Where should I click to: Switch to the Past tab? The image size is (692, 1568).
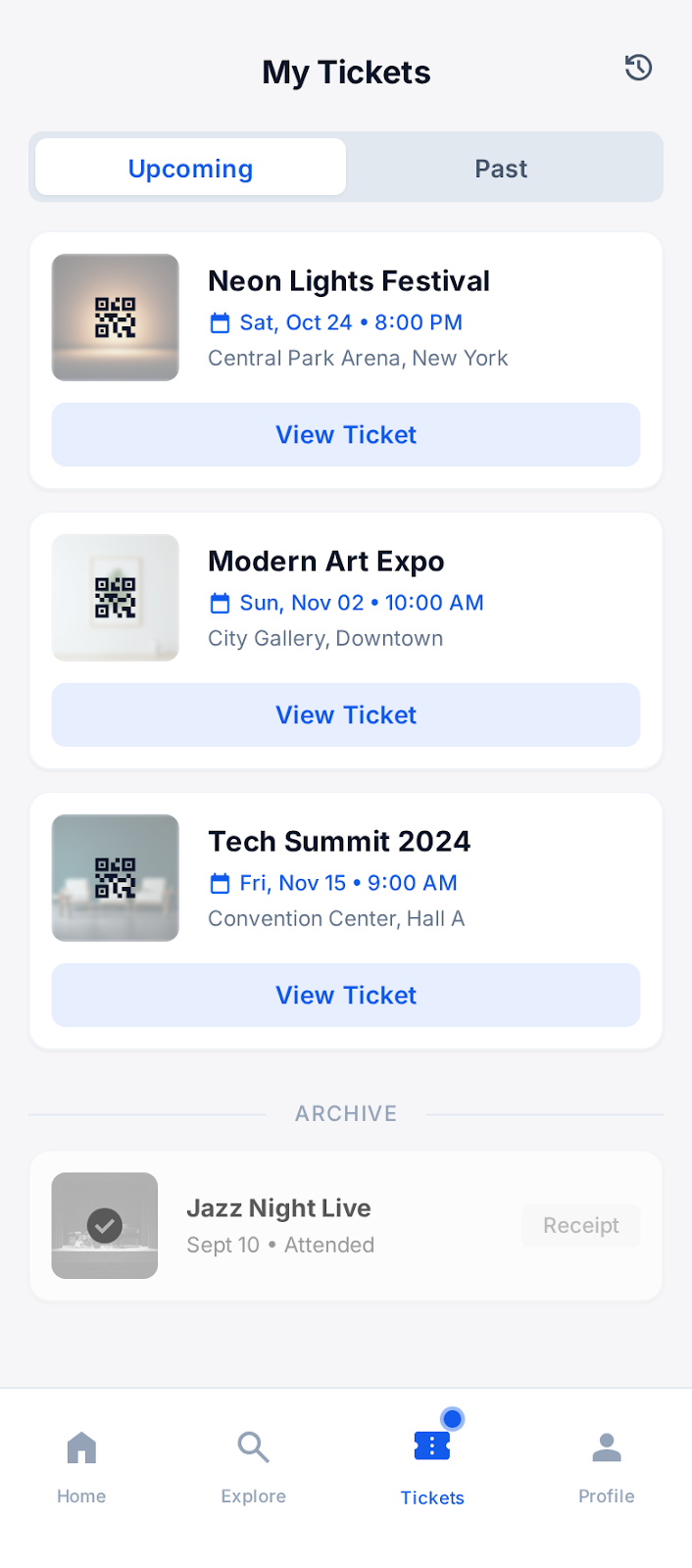tap(501, 169)
